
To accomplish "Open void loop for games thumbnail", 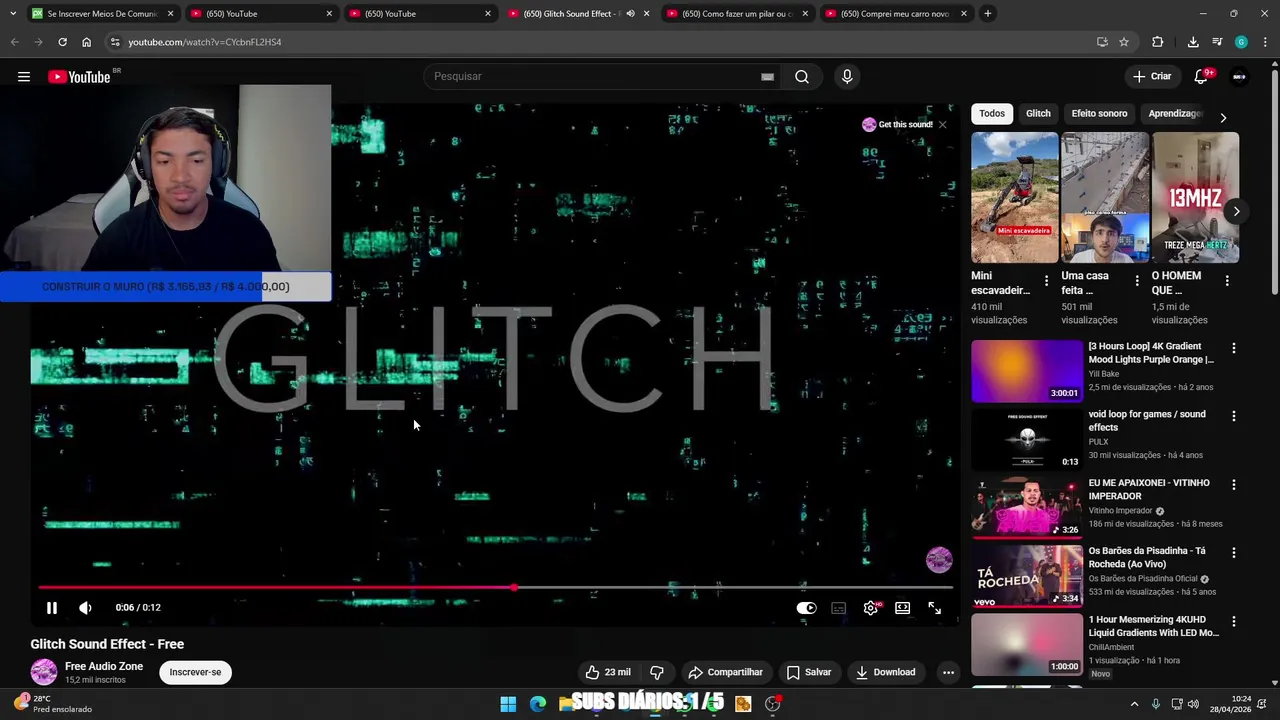I will click(x=1027, y=439).
